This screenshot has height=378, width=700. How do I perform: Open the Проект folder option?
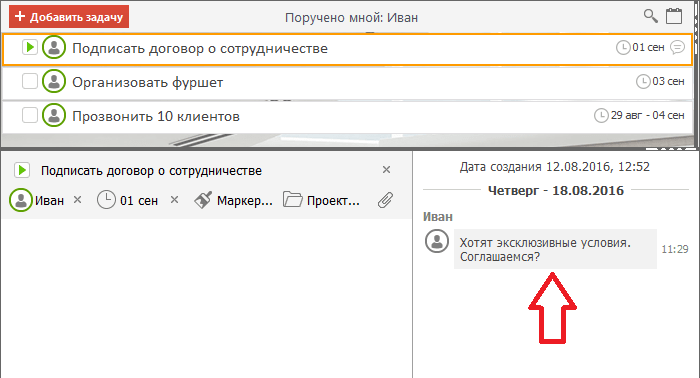coord(321,200)
